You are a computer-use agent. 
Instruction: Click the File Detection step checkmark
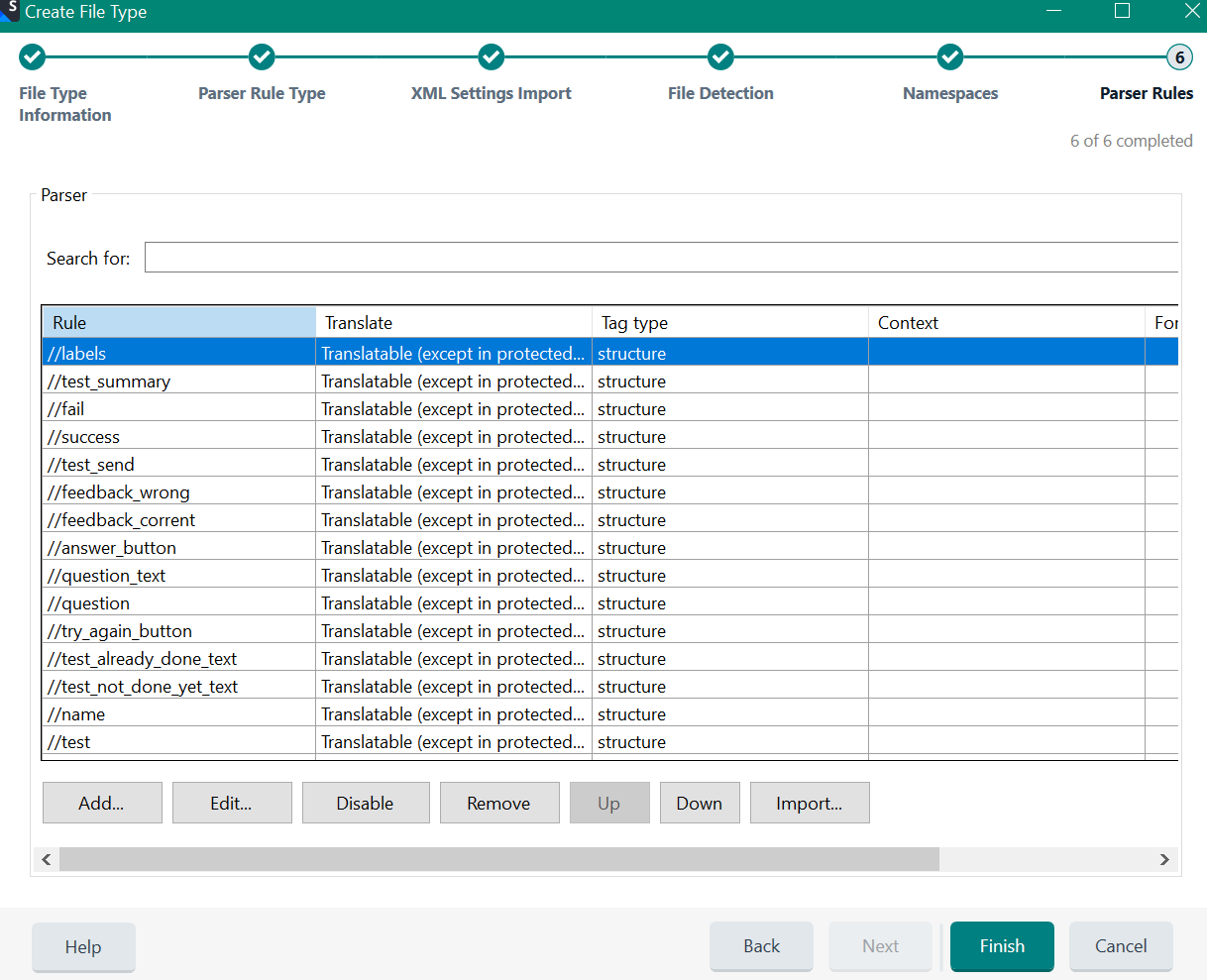[x=720, y=57]
